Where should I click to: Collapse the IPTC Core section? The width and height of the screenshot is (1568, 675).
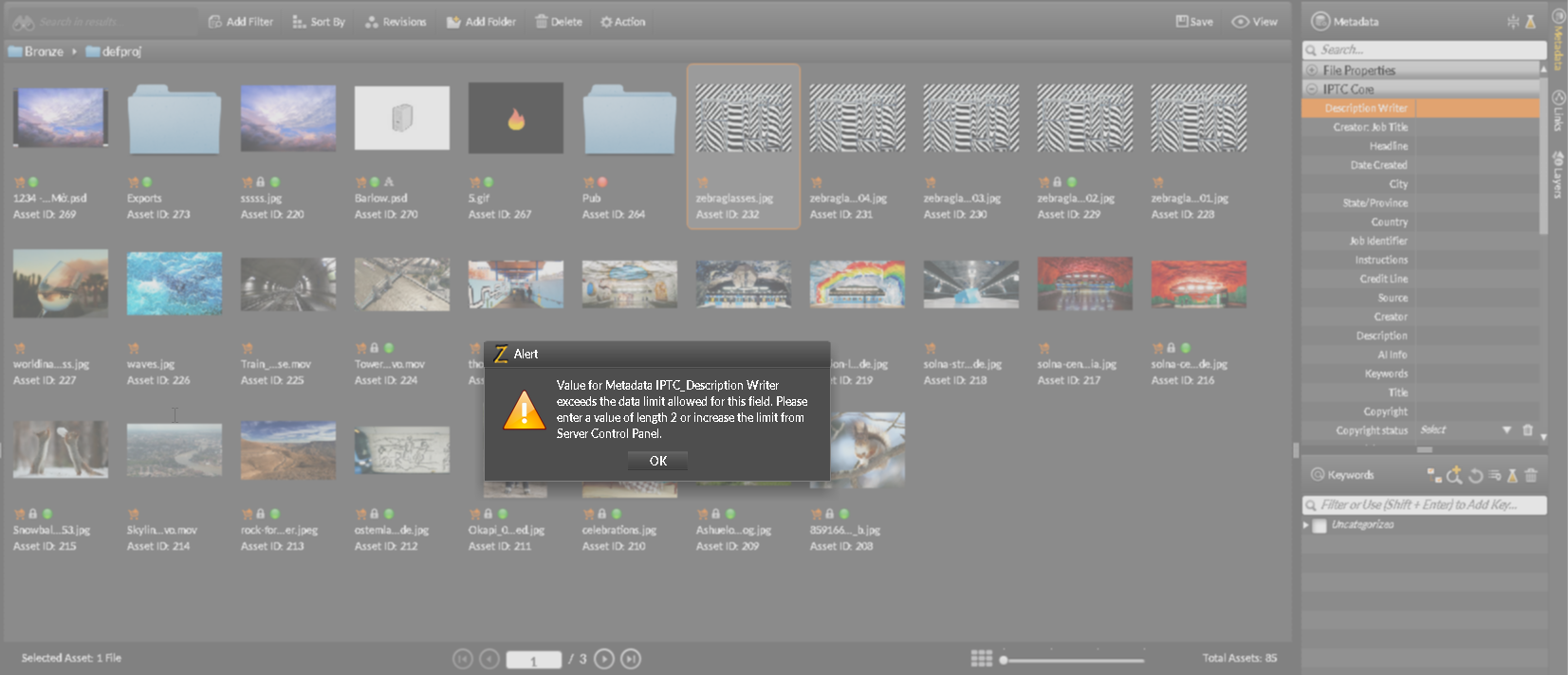[1313, 89]
